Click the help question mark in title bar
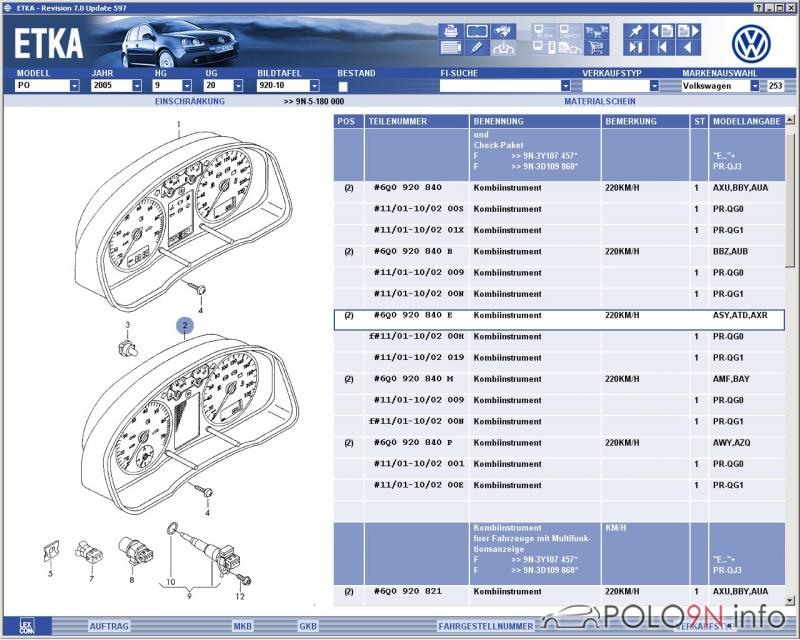 tap(759, 8)
